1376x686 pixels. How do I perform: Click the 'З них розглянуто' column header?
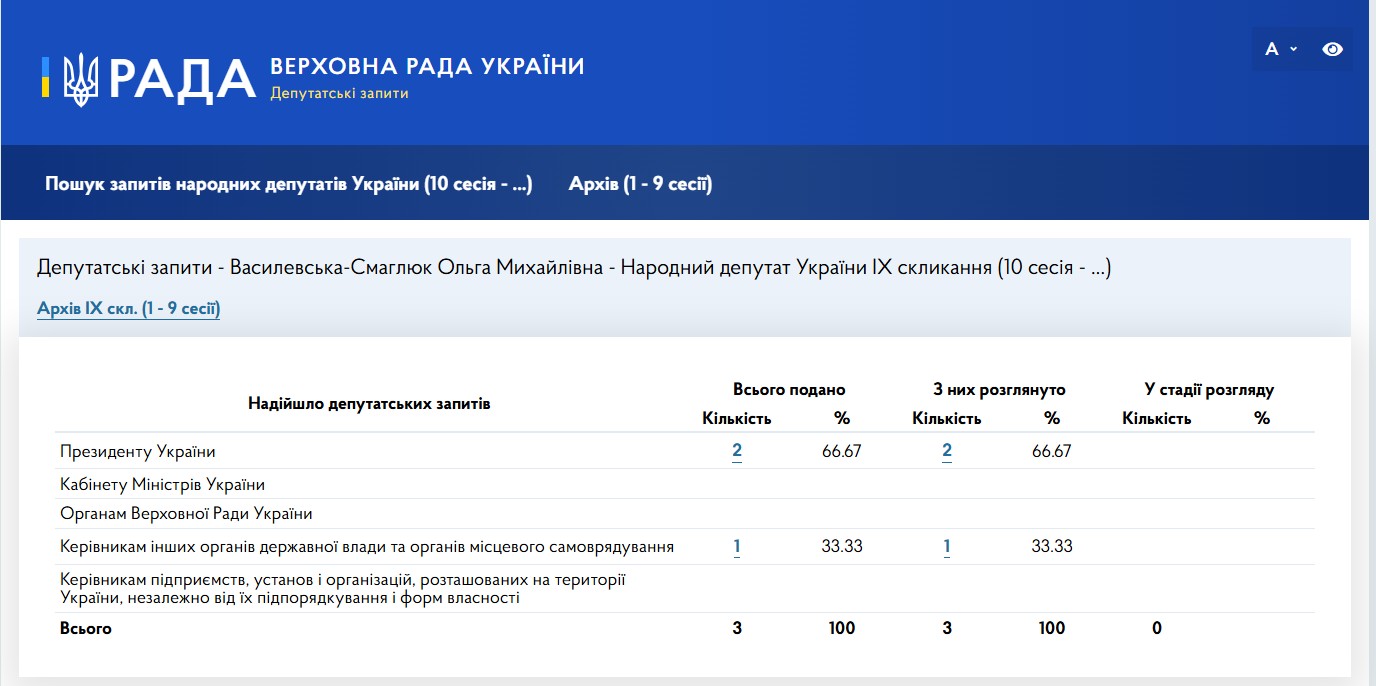[999, 390]
